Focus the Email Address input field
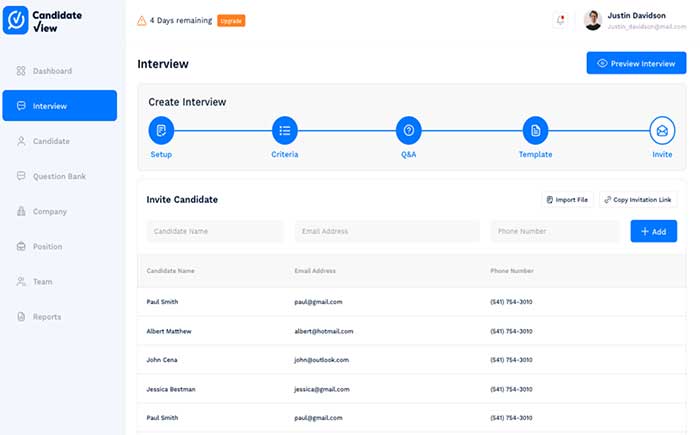The image size is (700, 435). point(387,231)
